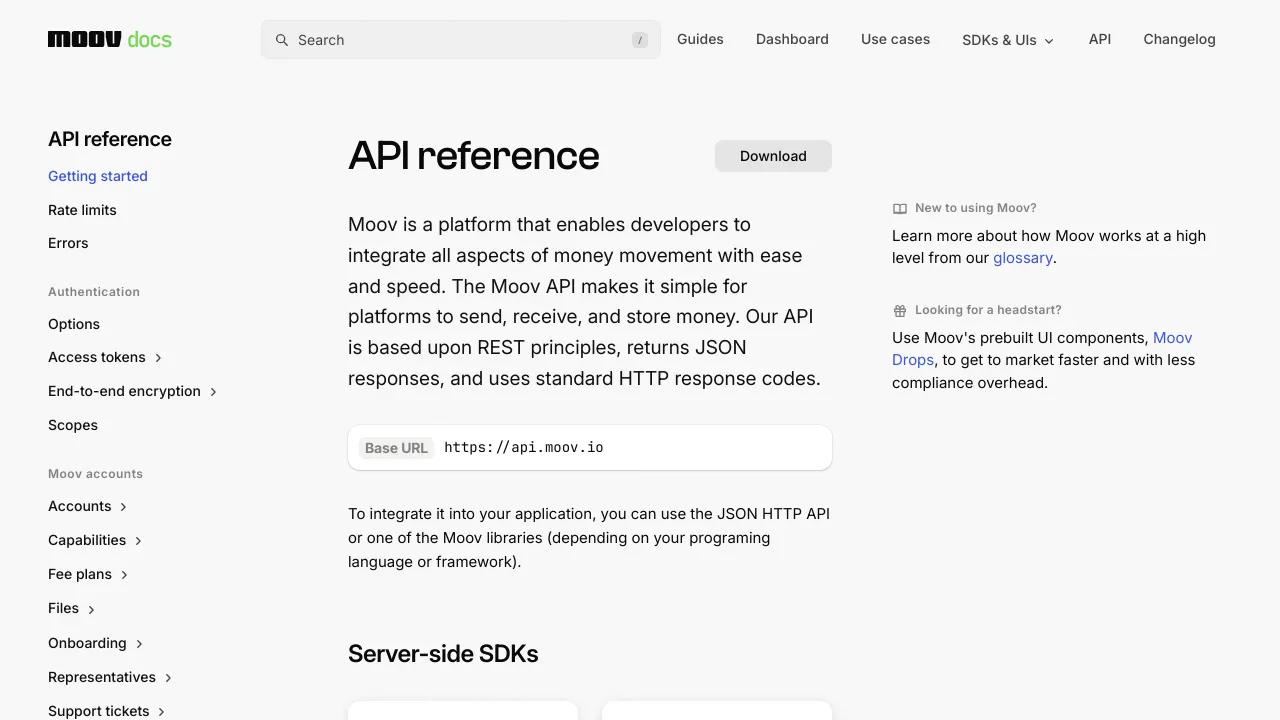1280x720 pixels.
Task: Open Options under Authentication
Action: click(x=74, y=324)
